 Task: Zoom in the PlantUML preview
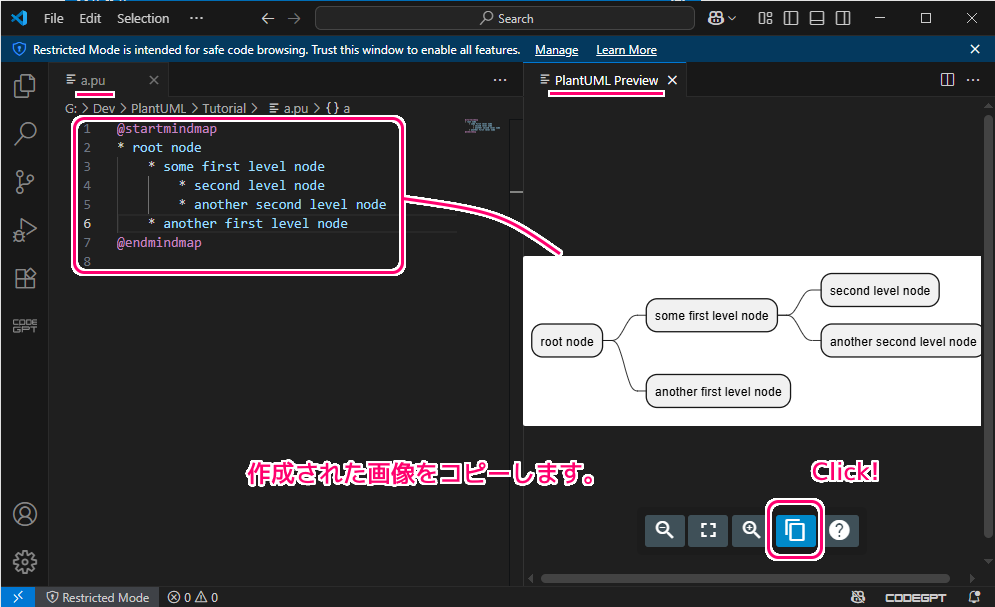coord(751,530)
